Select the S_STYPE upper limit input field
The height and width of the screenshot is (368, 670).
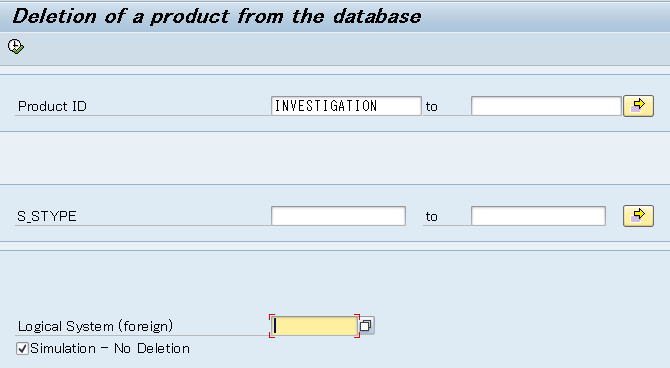tap(538, 216)
